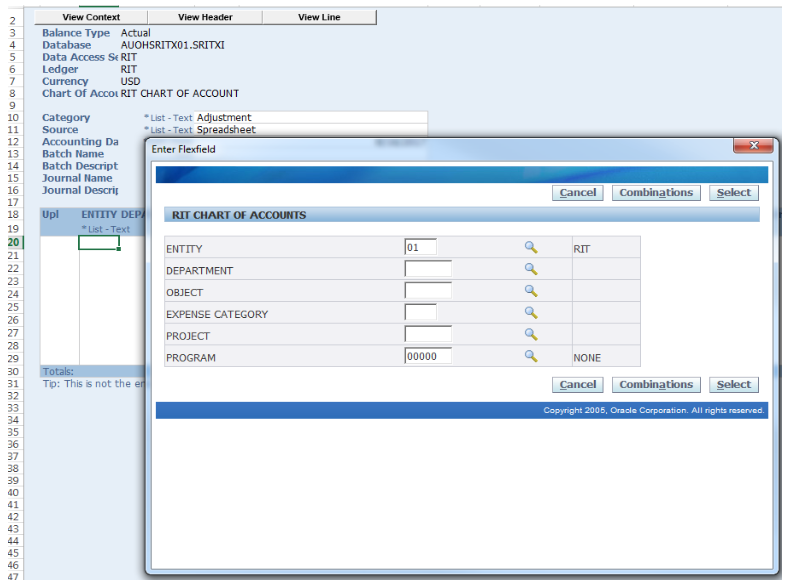Select the Category Adjustment list field

[310, 117]
